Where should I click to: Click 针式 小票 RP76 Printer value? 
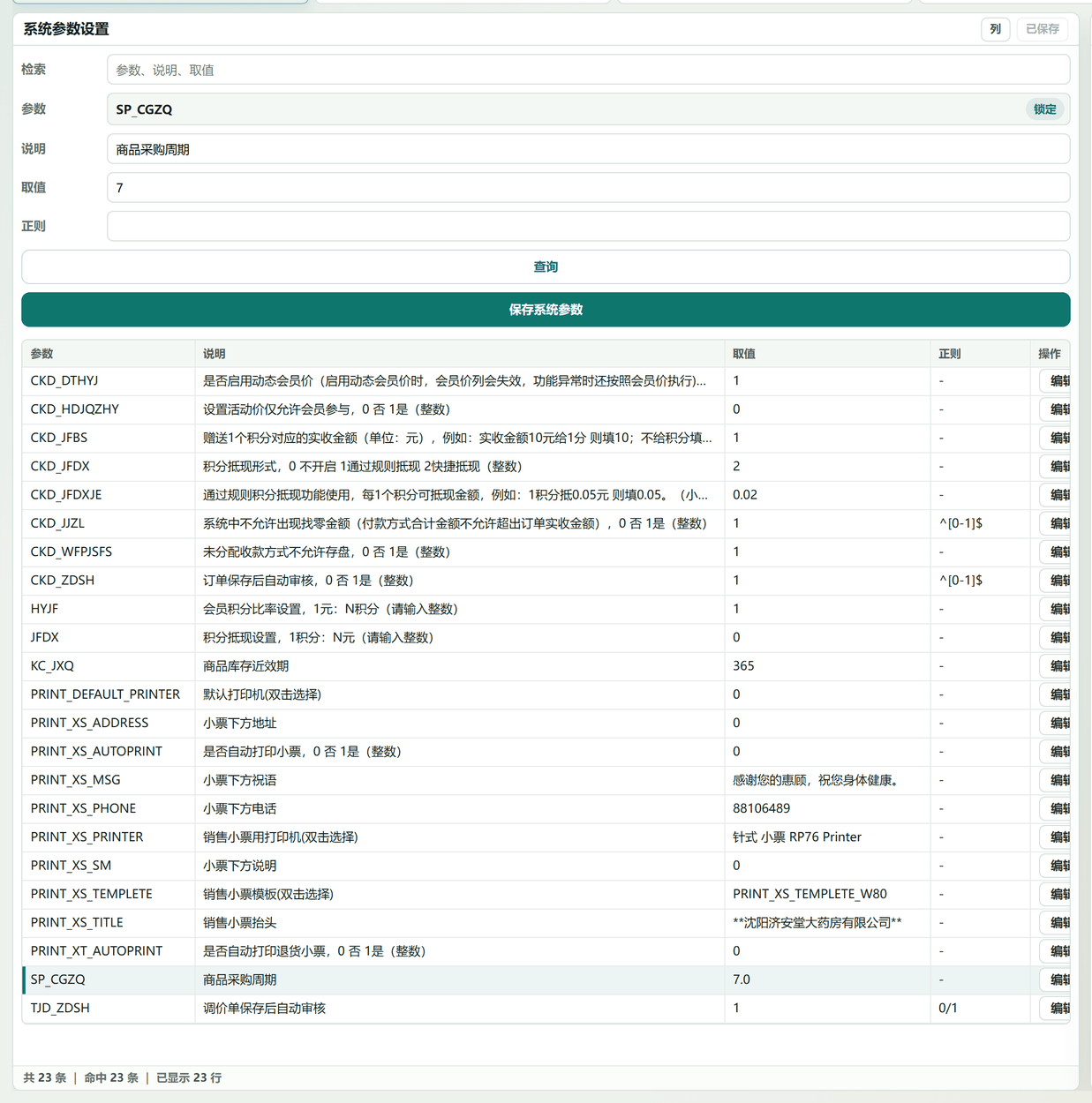tap(797, 837)
